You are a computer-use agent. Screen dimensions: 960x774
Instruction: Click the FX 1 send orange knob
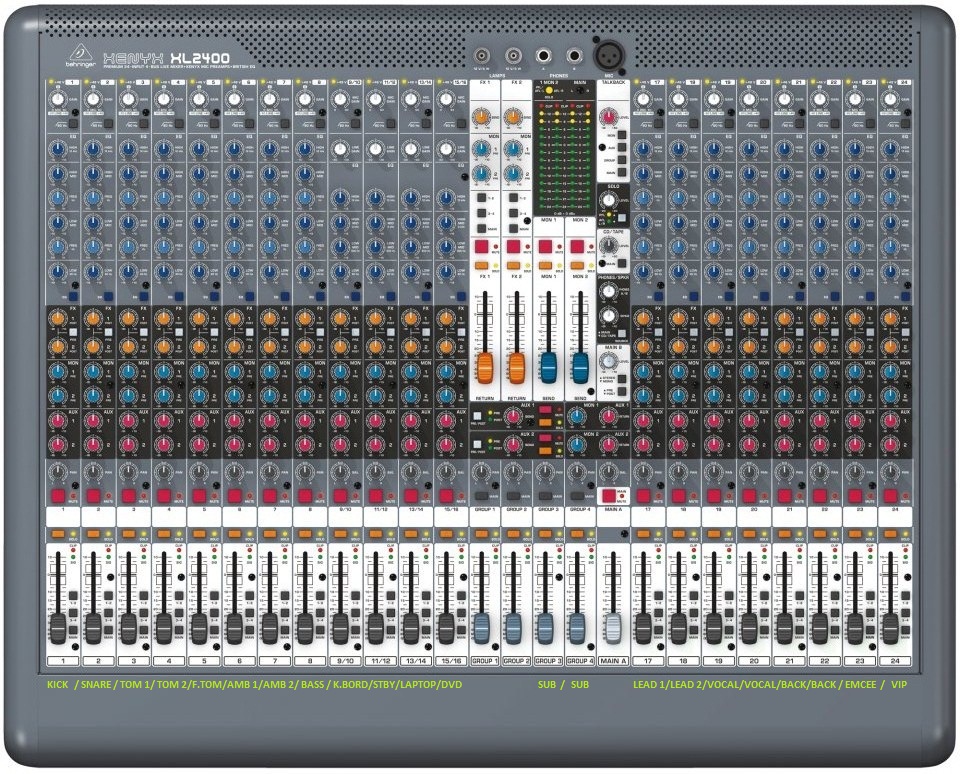[x=483, y=117]
